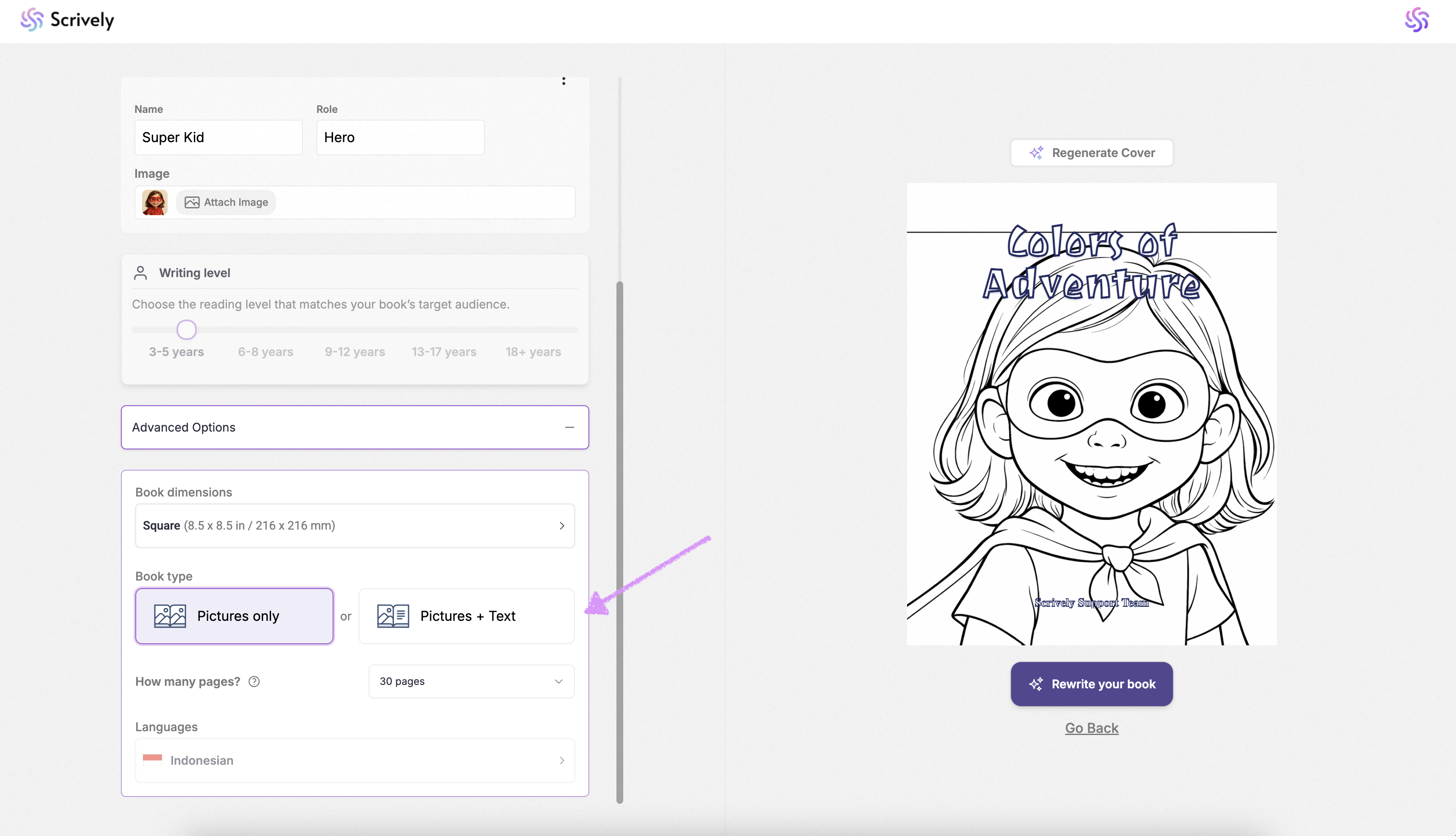This screenshot has width=1456, height=836.
Task: Click into the Role field containing Hero
Action: [400, 138]
